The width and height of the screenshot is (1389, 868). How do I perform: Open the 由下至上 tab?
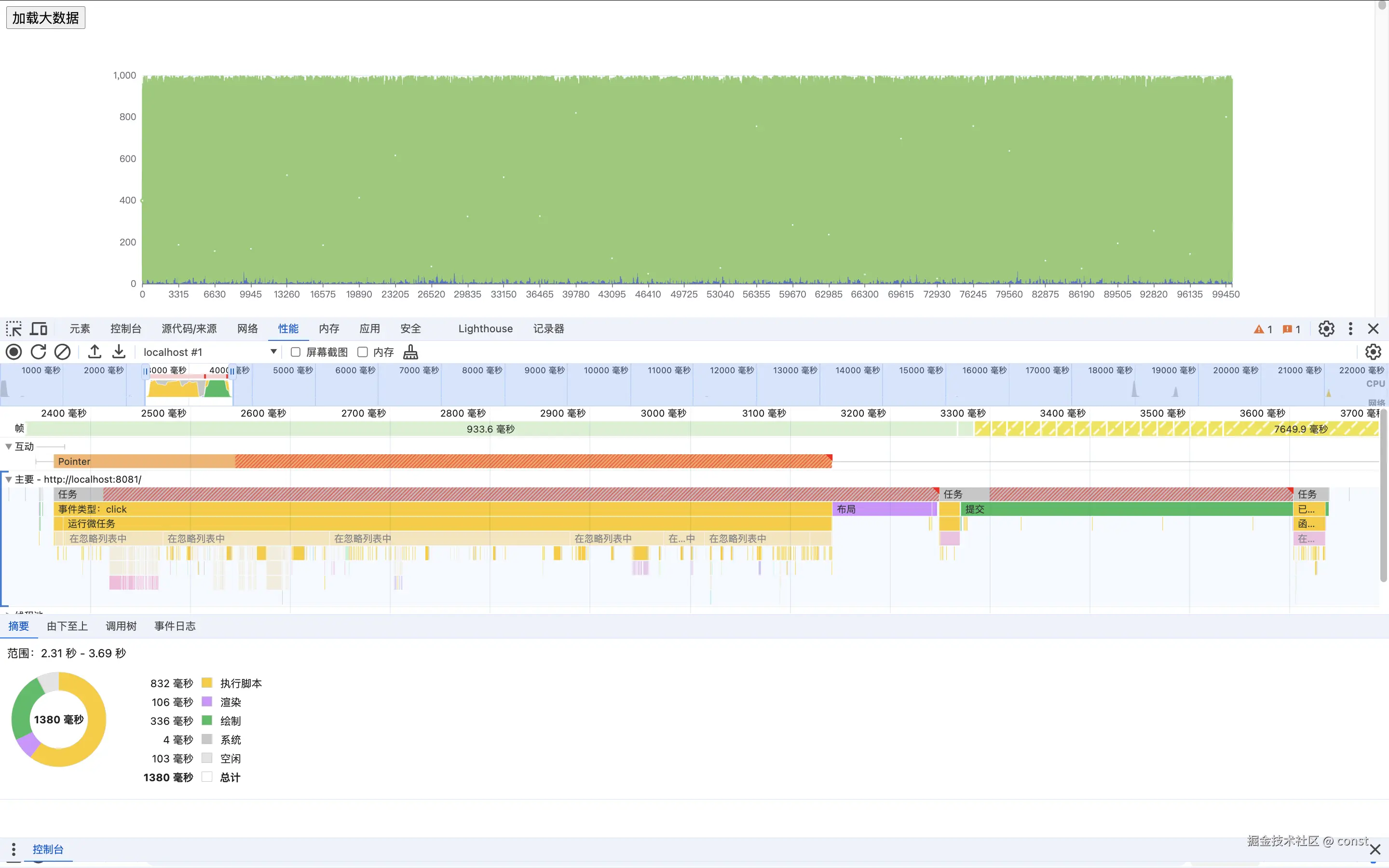point(67,626)
